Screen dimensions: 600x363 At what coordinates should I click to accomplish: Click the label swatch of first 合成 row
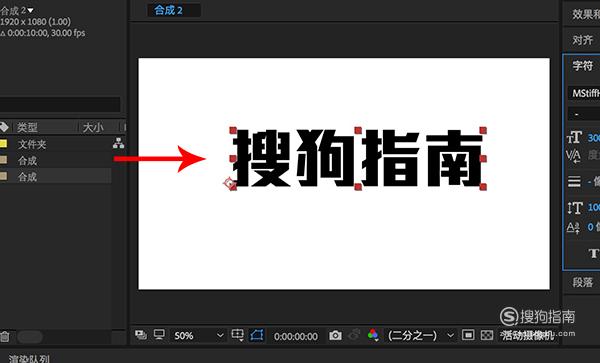tap(3, 160)
